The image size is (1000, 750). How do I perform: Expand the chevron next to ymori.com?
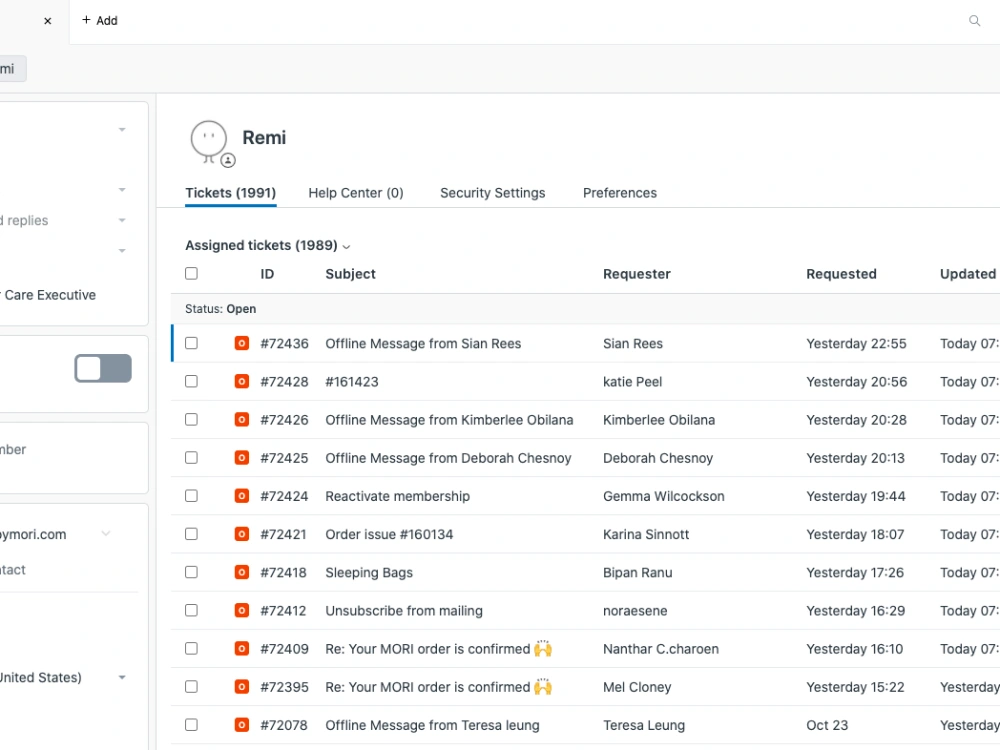(x=106, y=534)
